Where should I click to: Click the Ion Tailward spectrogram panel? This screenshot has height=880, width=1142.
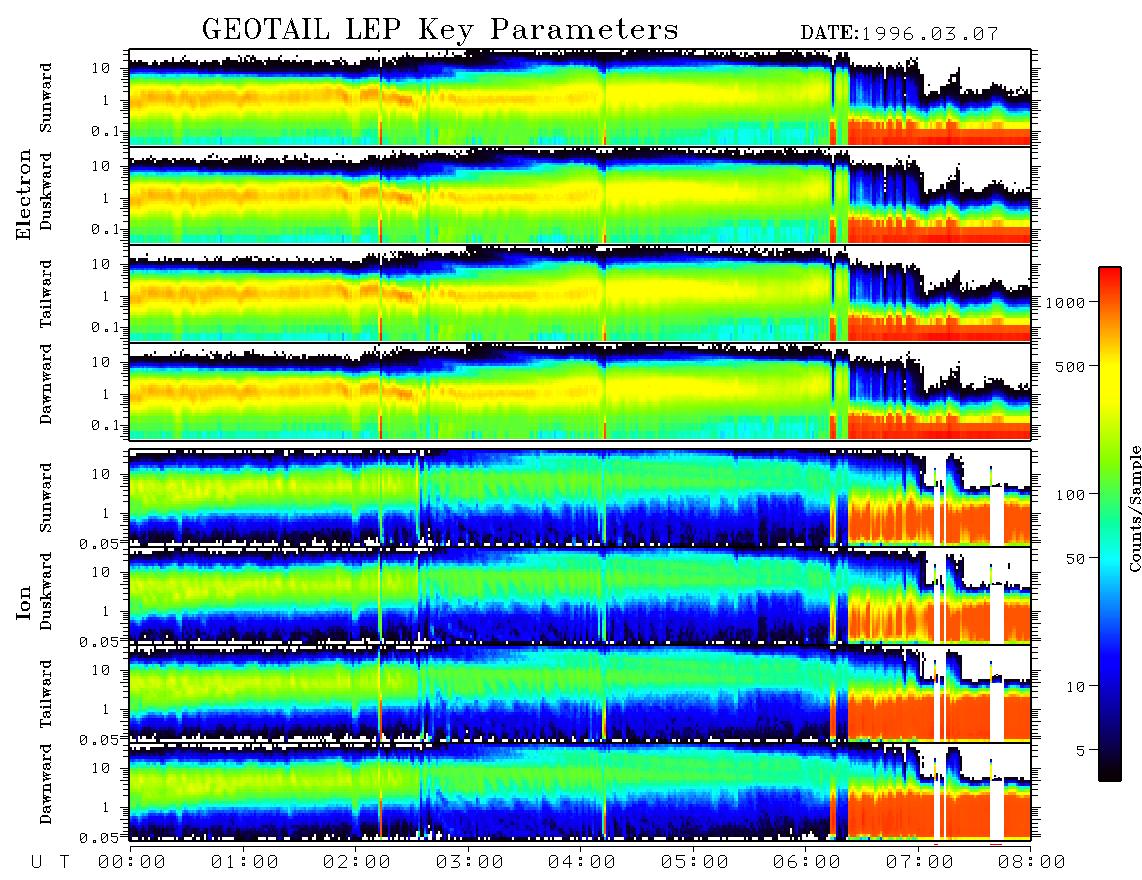(x=580, y=694)
